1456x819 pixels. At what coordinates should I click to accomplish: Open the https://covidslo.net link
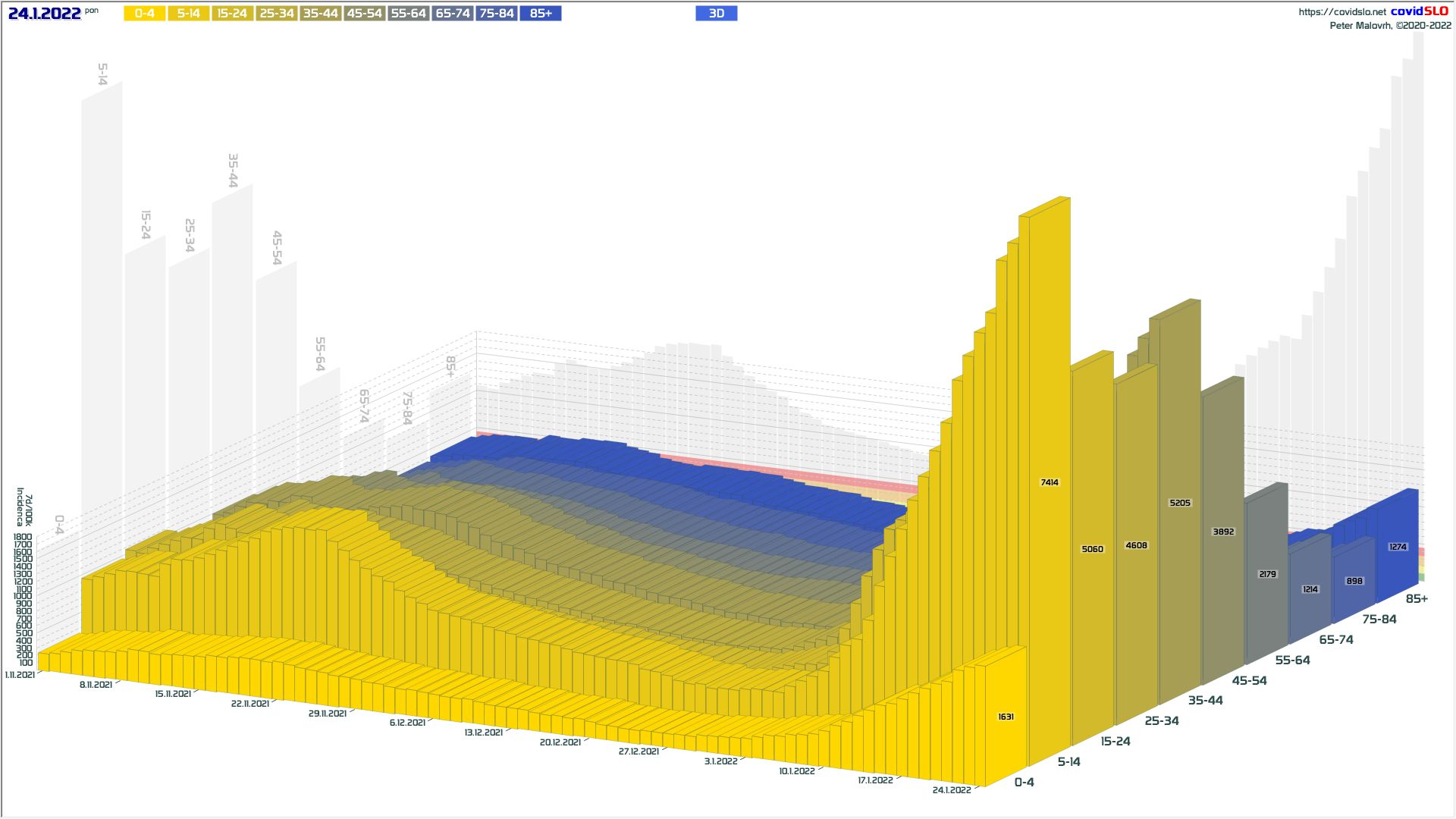pos(1341,12)
